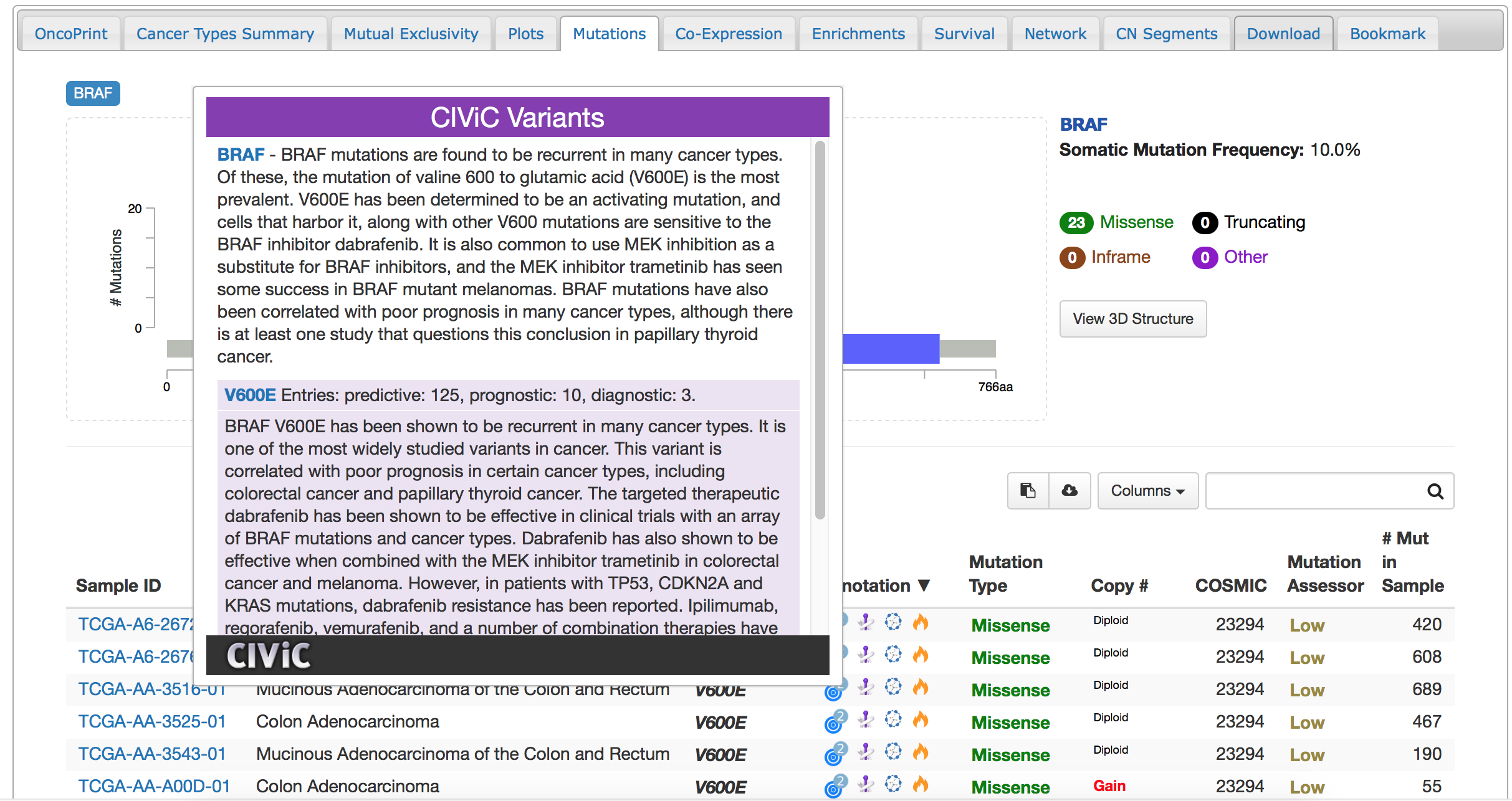
Task: Click the hotspot flame icon for TCGA-AA-3543-01
Action: point(921,751)
